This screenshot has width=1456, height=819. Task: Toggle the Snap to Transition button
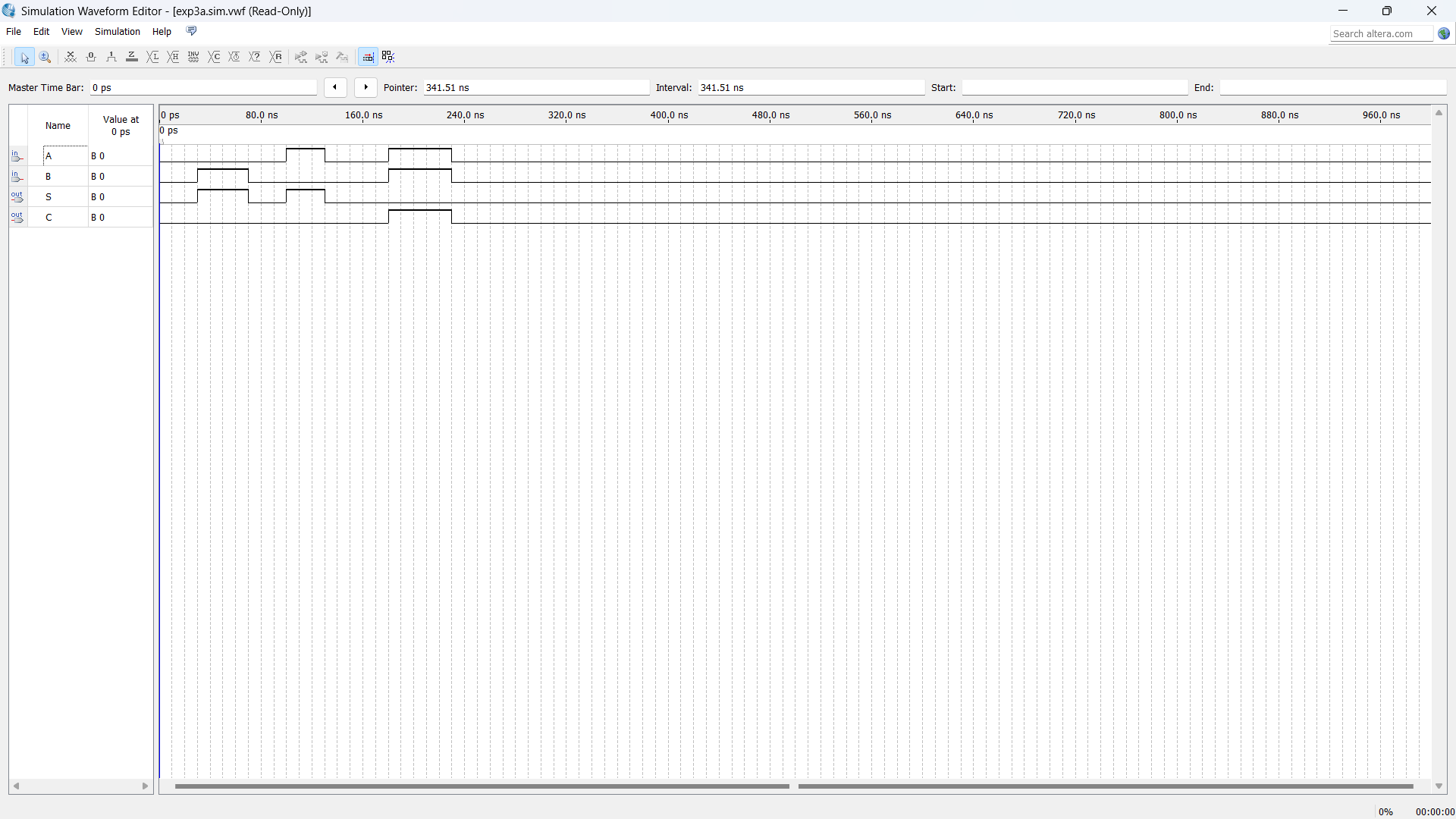tap(388, 57)
